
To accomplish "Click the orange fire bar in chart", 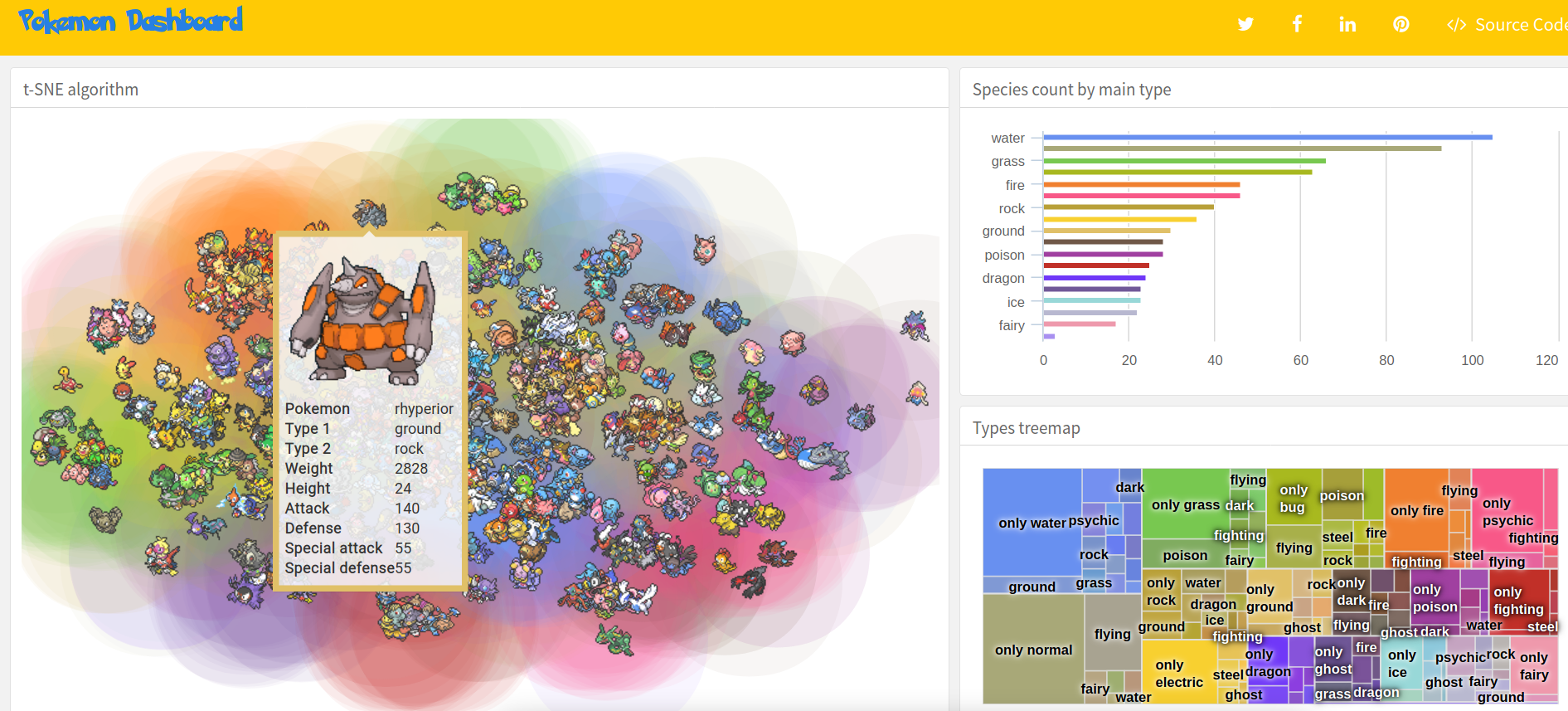I will pyautogui.click(x=1141, y=184).
